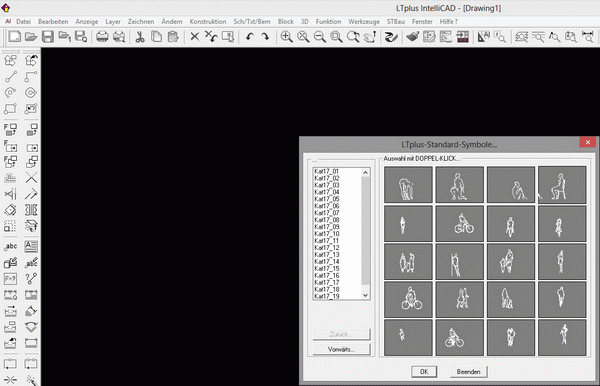Open the Layer menu
This screenshot has height=386, width=600.
coord(113,22)
